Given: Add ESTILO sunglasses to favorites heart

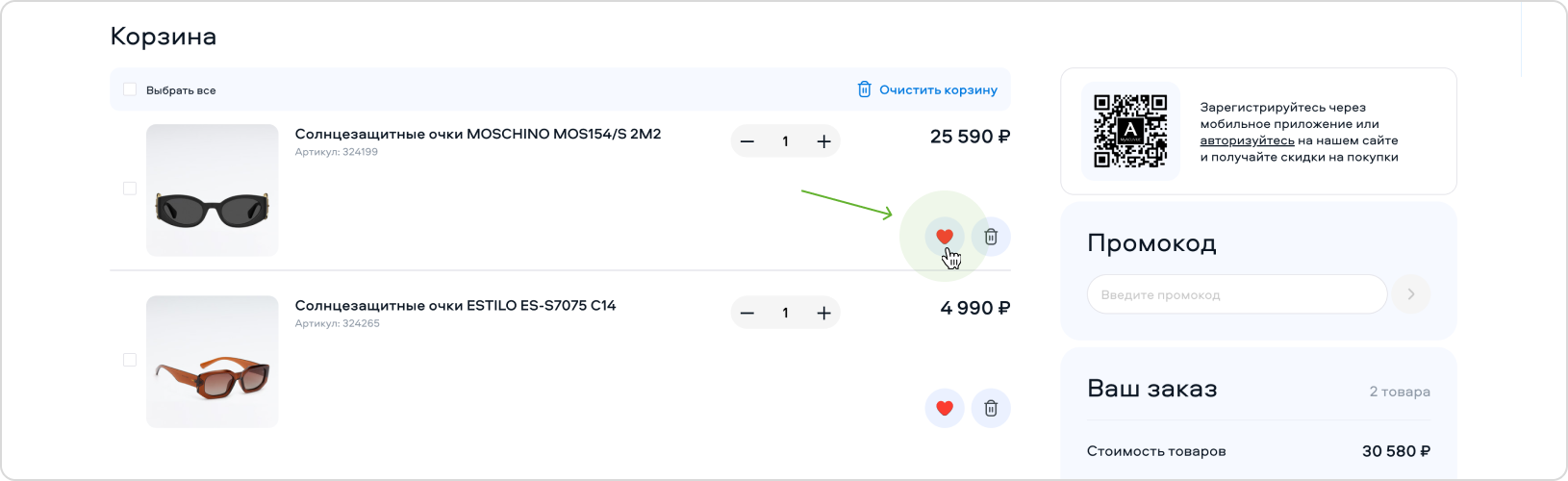Looking at the screenshot, I should (x=945, y=408).
